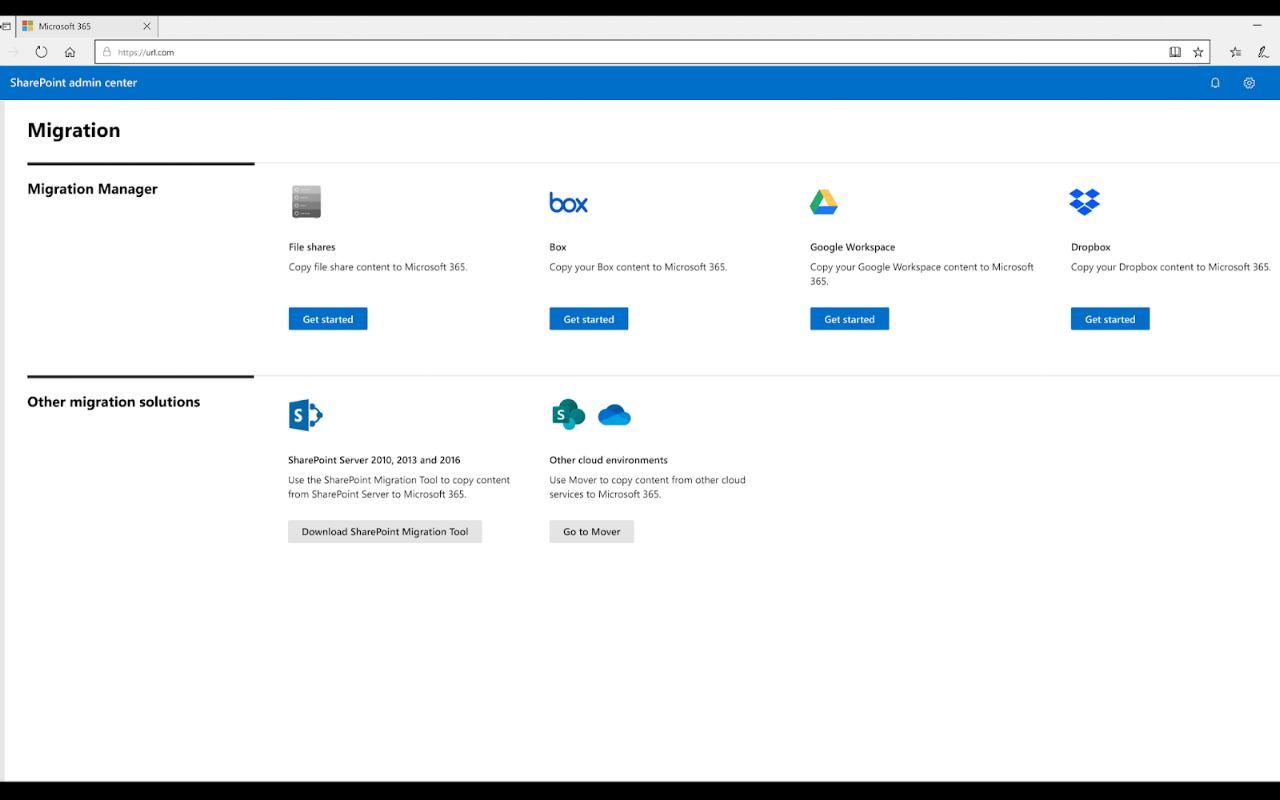Click the blue OneDrive cloud icon
This screenshot has height=800, width=1280.
[614, 415]
